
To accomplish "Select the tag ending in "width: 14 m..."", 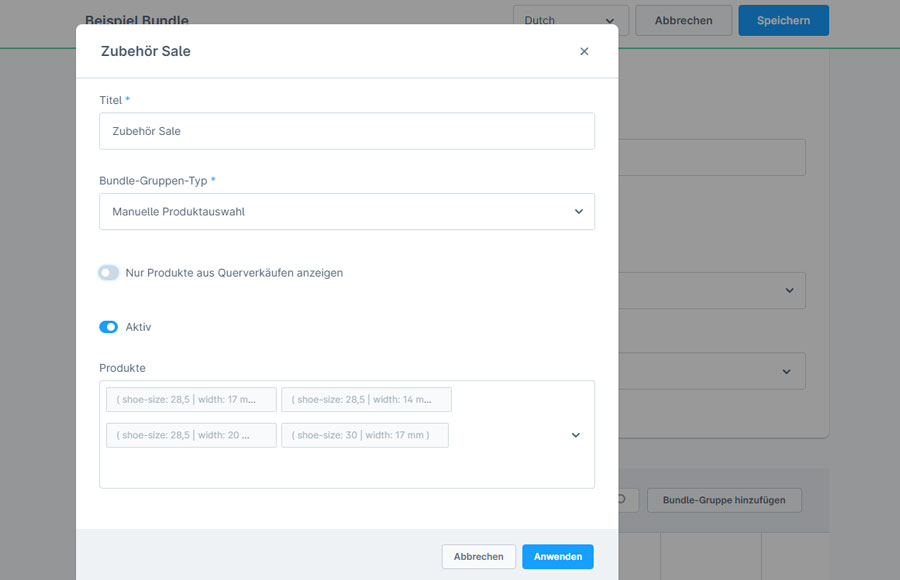I will pos(365,399).
